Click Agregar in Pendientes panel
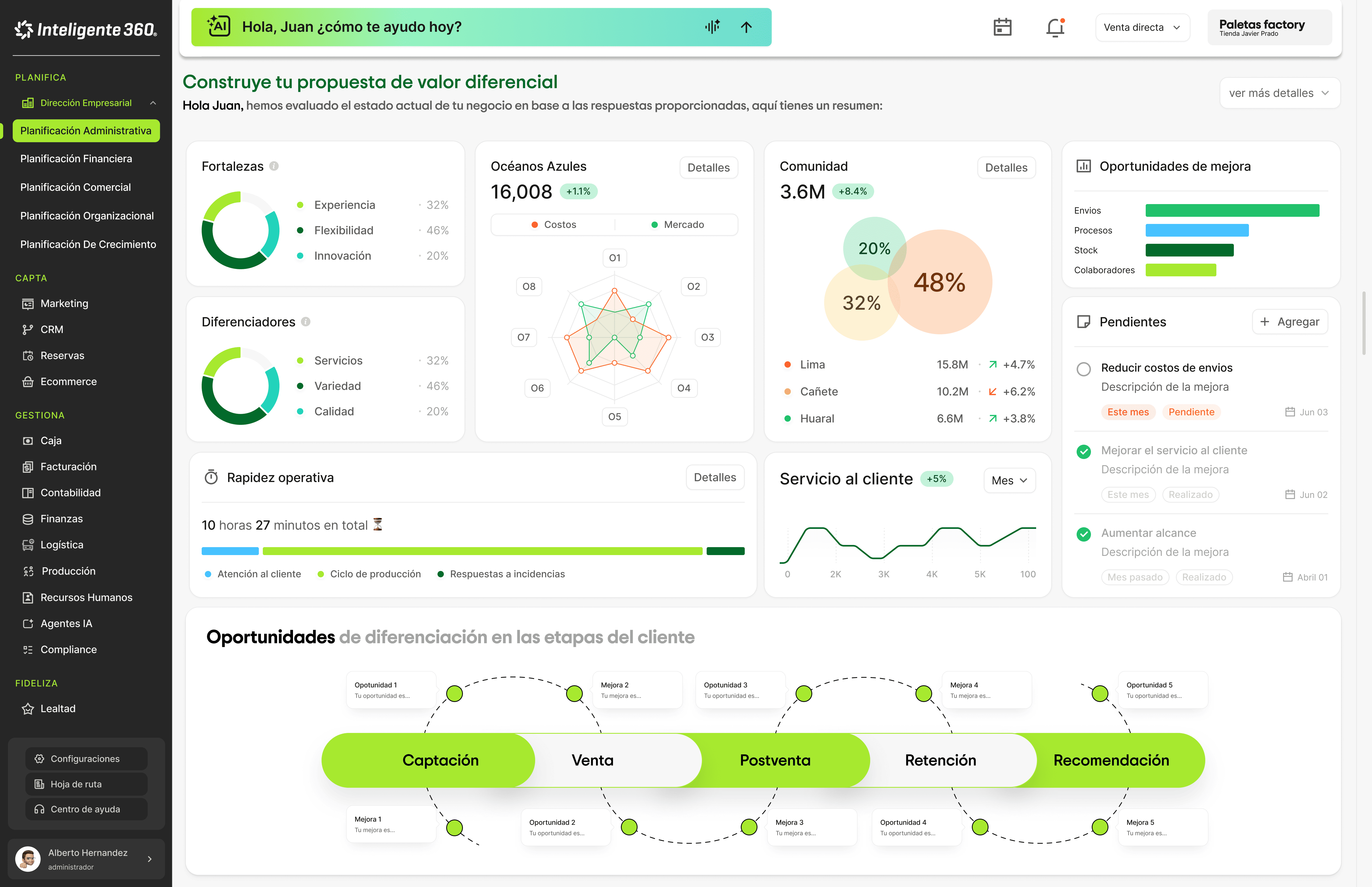 pyautogui.click(x=1290, y=322)
